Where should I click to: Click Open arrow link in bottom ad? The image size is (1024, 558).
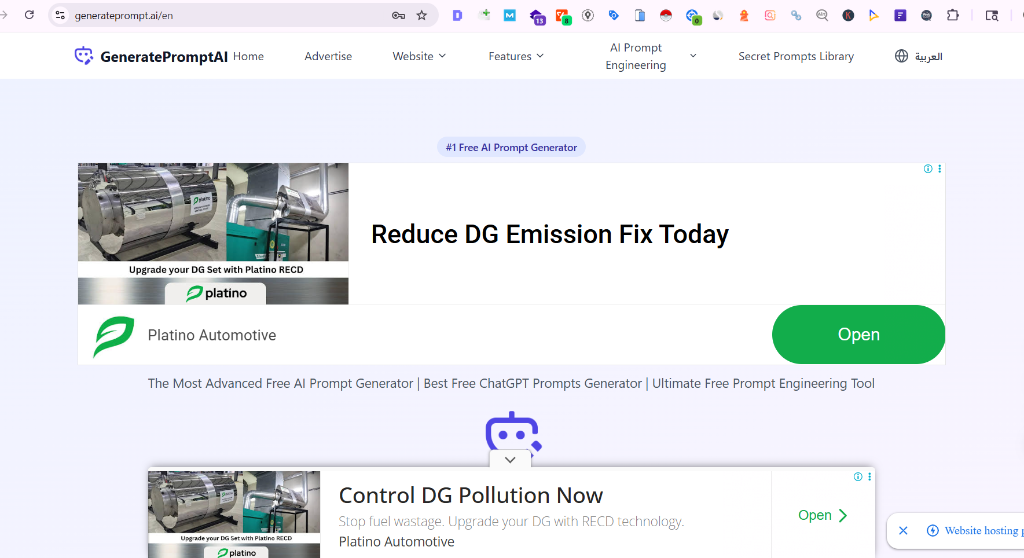tap(823, 516)
